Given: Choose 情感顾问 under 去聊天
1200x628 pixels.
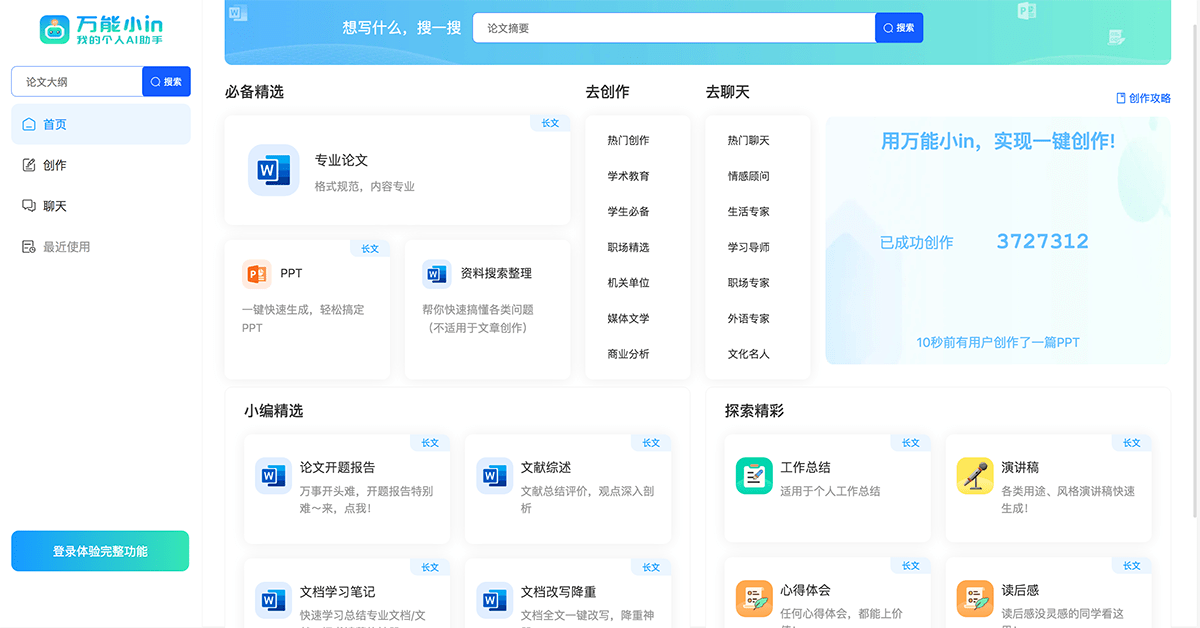Looking at the screenshot, I should click(x=748, y=176).
